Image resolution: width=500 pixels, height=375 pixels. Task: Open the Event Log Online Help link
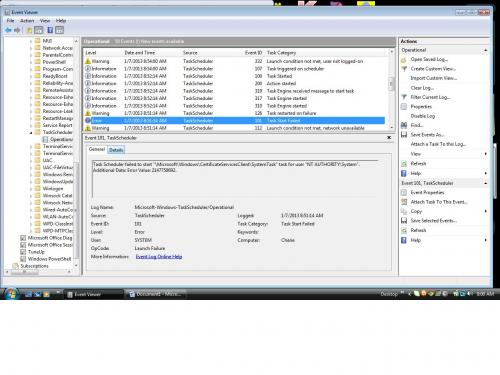pyautogui.click(x=159, y=257)
